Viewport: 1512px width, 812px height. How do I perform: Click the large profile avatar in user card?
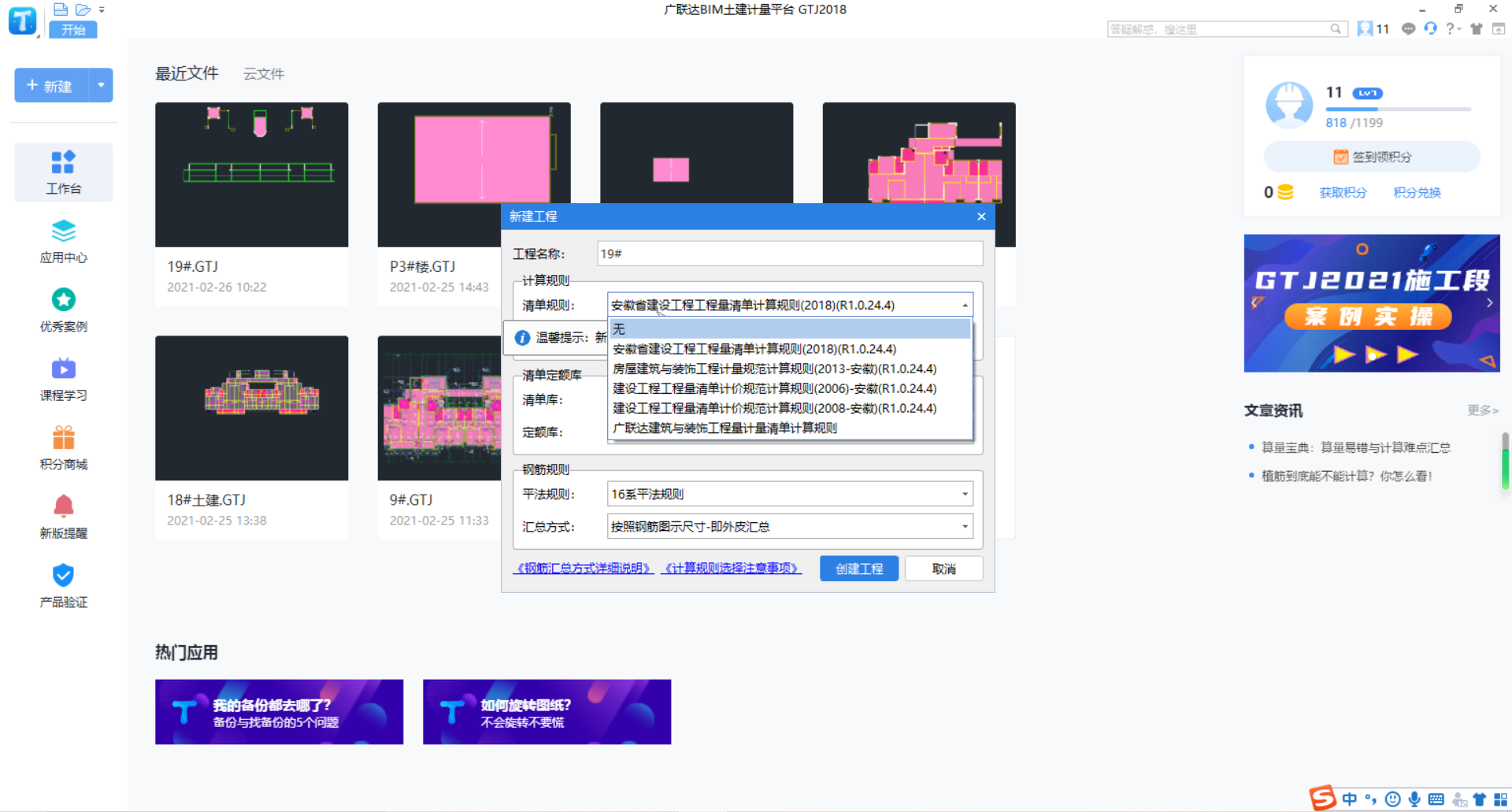pos(1289,105)
